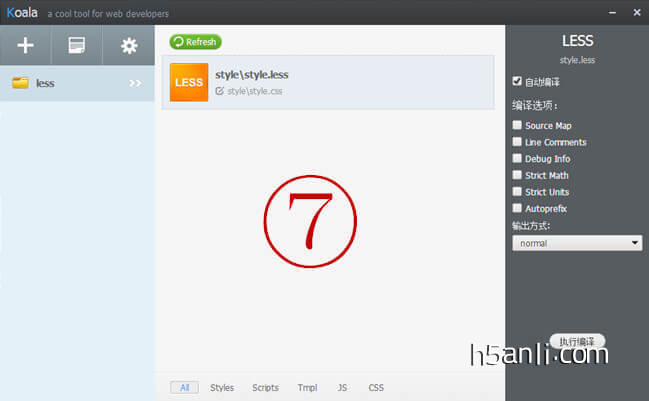The image size is (649, 401).
Task: Select the CSS filter tab
Action: (376, 387)
